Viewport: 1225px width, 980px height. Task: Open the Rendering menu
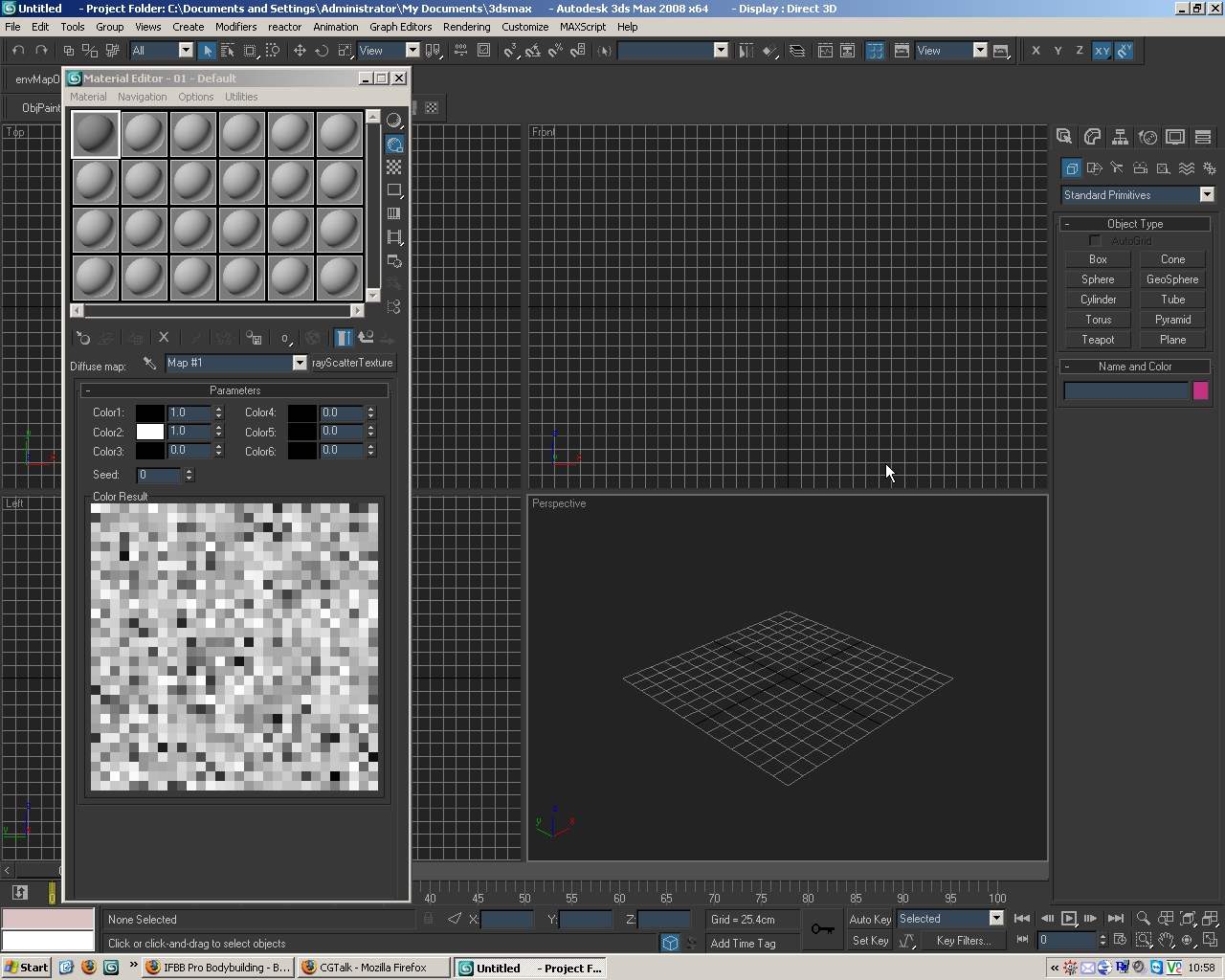click(x=467, y=27)
